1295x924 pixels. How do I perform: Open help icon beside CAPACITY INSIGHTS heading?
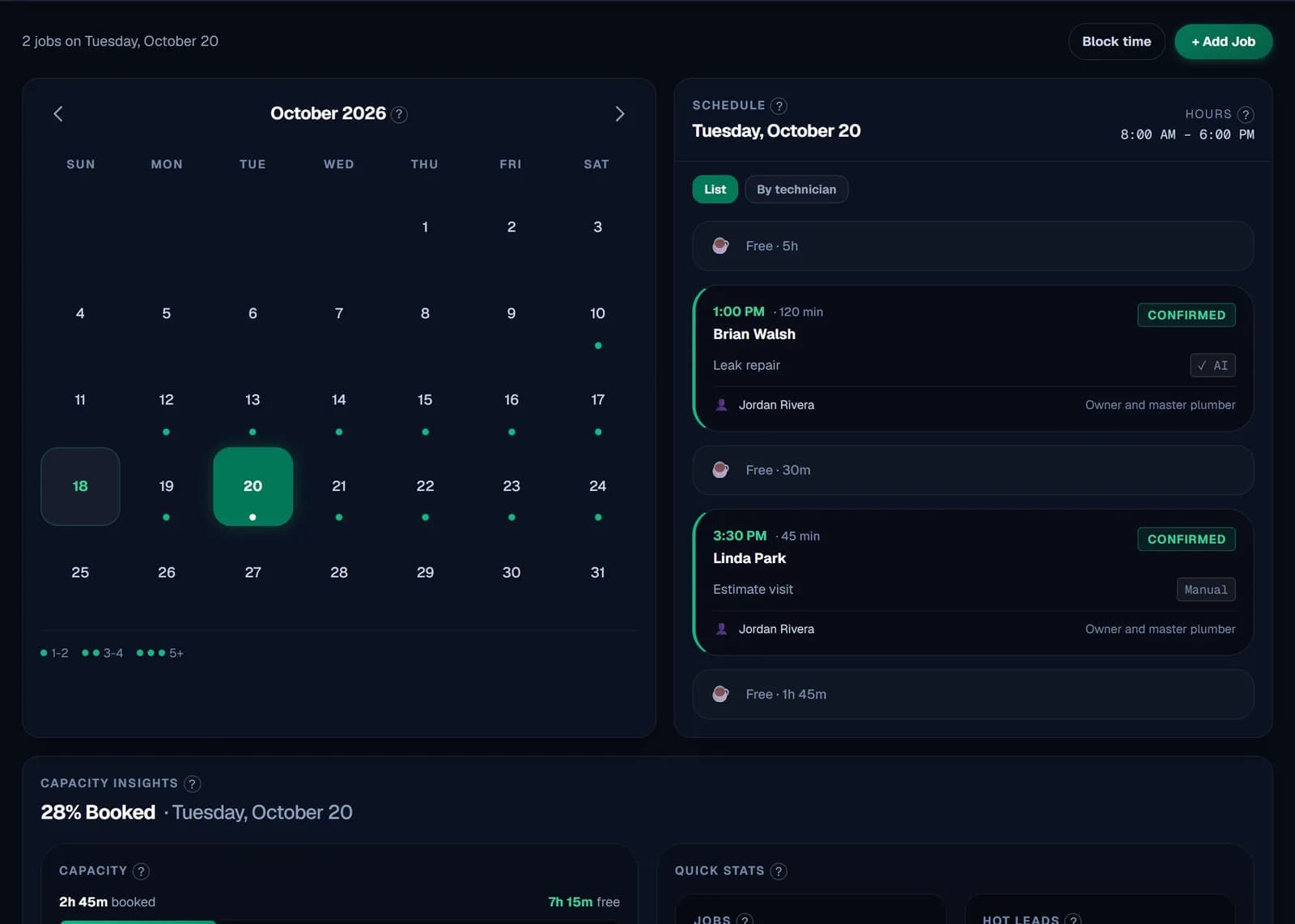click(192, 784)
